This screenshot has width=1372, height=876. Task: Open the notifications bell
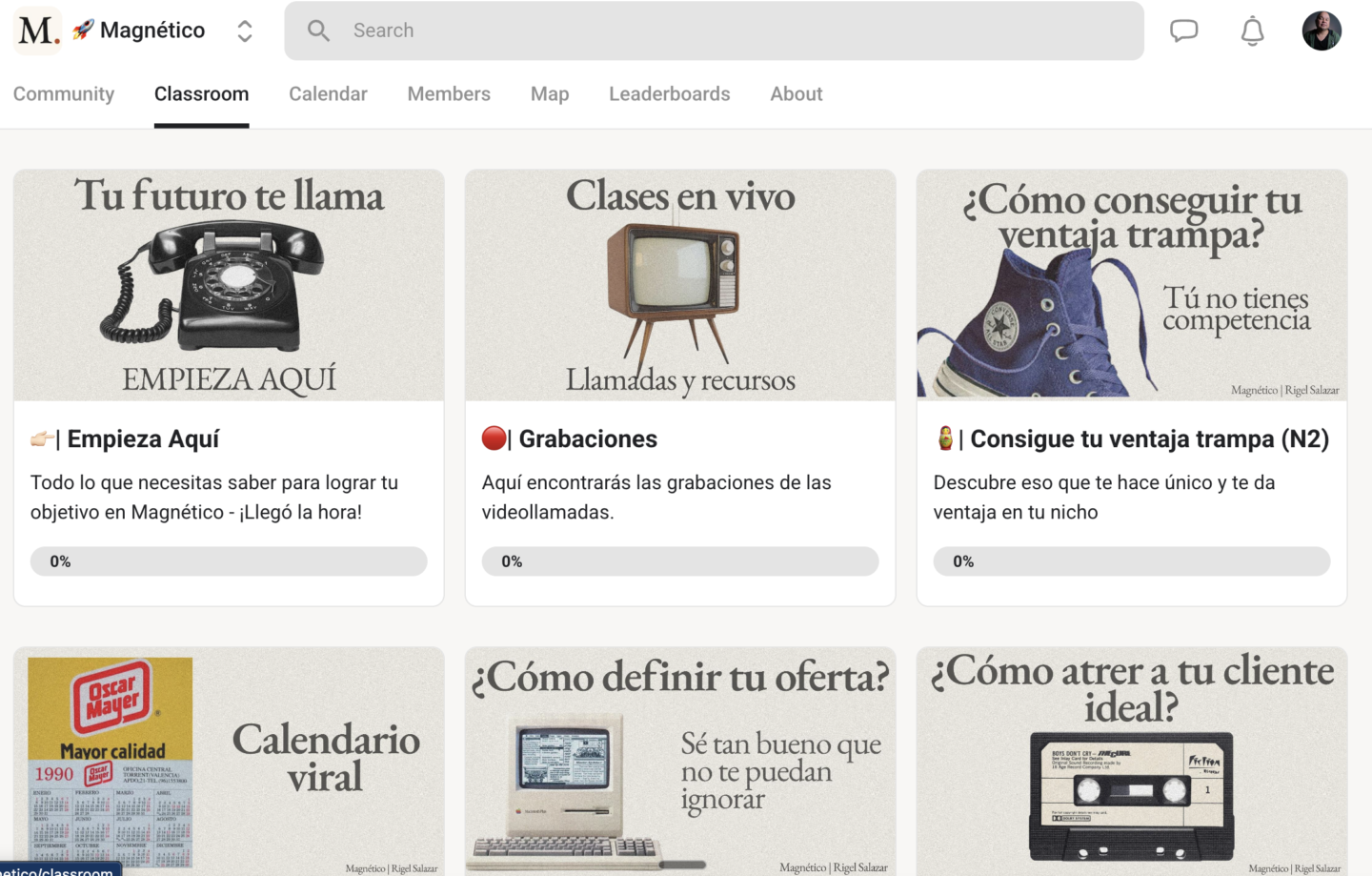[x=1252, y=31]
